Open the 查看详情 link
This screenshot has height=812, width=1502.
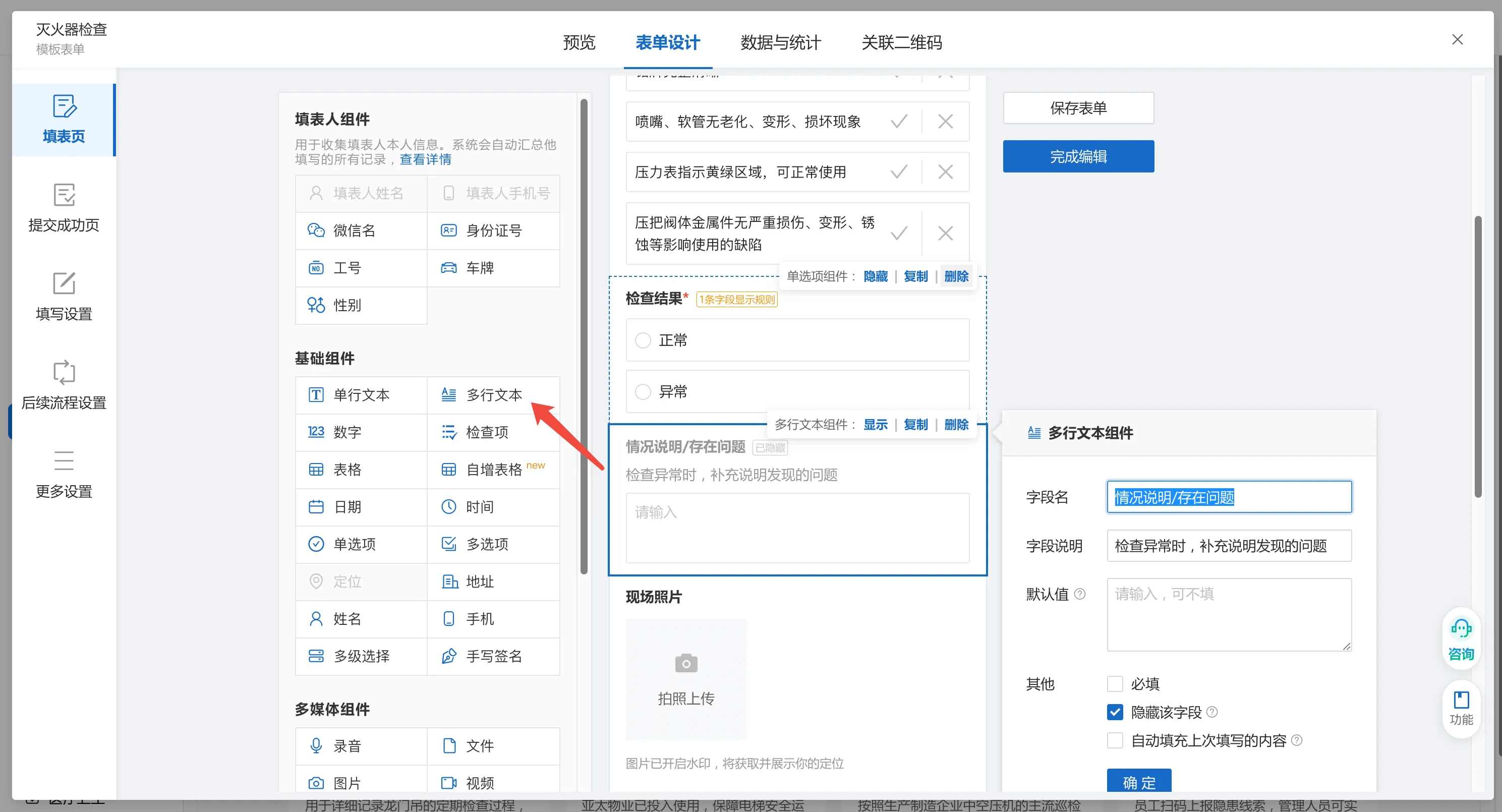tap(425, 159)
